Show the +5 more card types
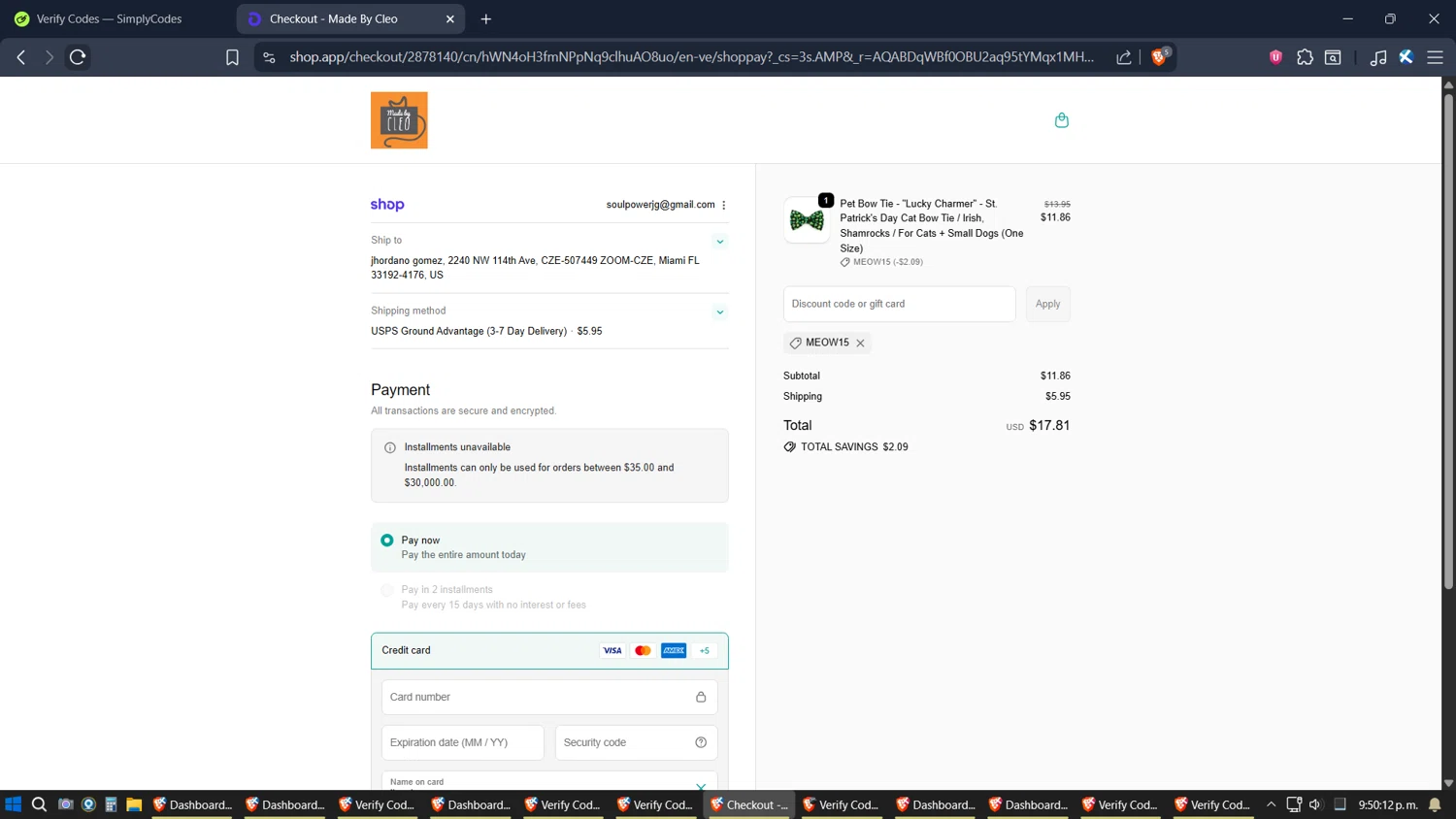Viewport: 1456px width, 819px height. click(x=705, y=651)
